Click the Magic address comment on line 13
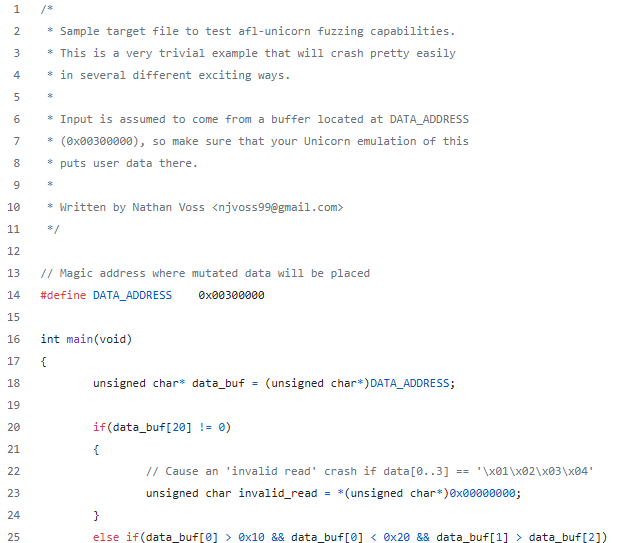This screenshot has width=644, height=543. tap(205, 273)
